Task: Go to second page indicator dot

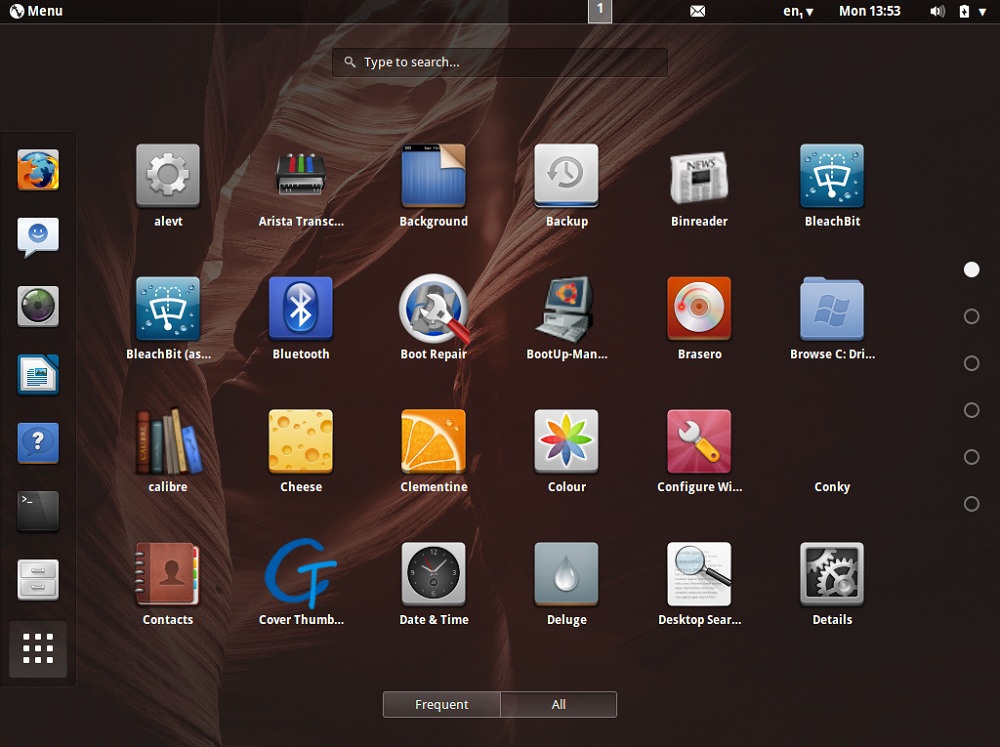Action: click(971, 316)
